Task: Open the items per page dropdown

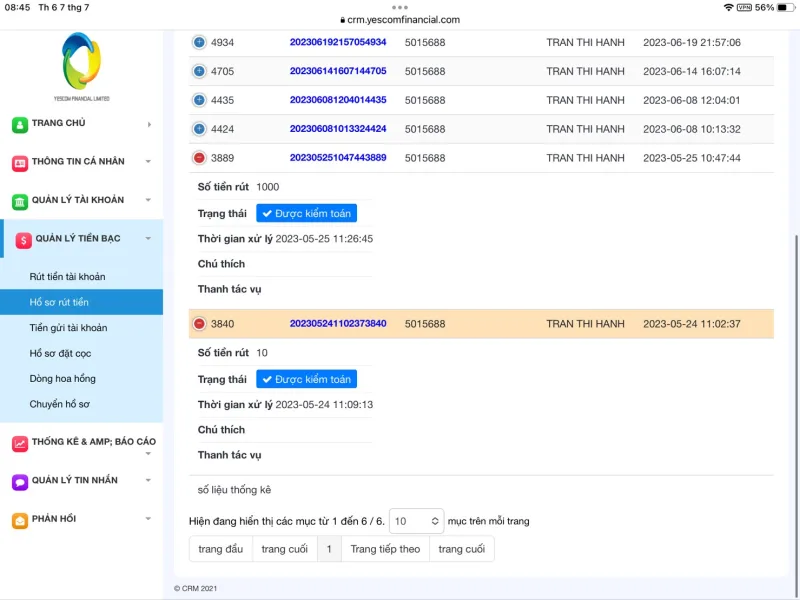Action: point(416,521)
